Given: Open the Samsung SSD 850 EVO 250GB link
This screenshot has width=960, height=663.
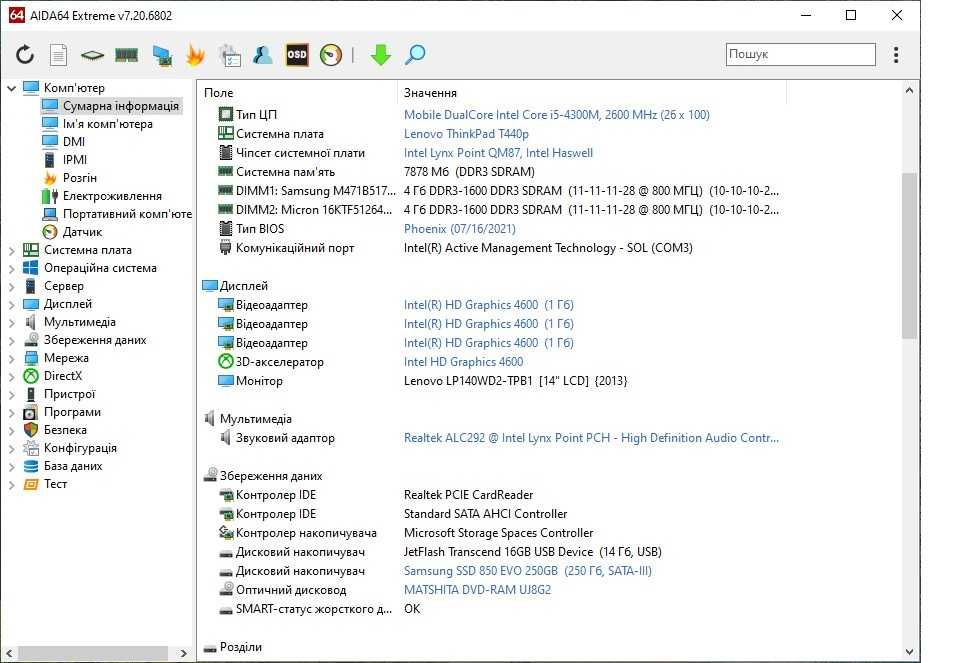Looking at the screenshot, I should (528, 571).
